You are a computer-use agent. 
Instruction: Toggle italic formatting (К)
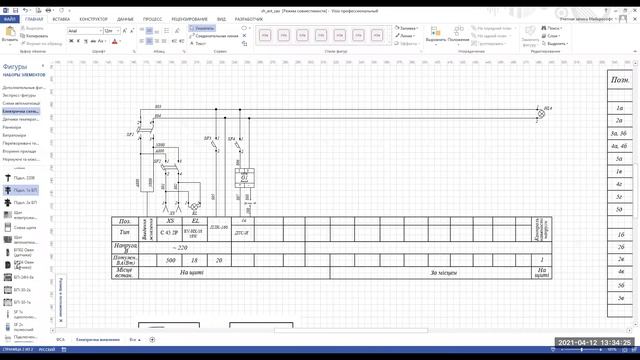point(78,41)
